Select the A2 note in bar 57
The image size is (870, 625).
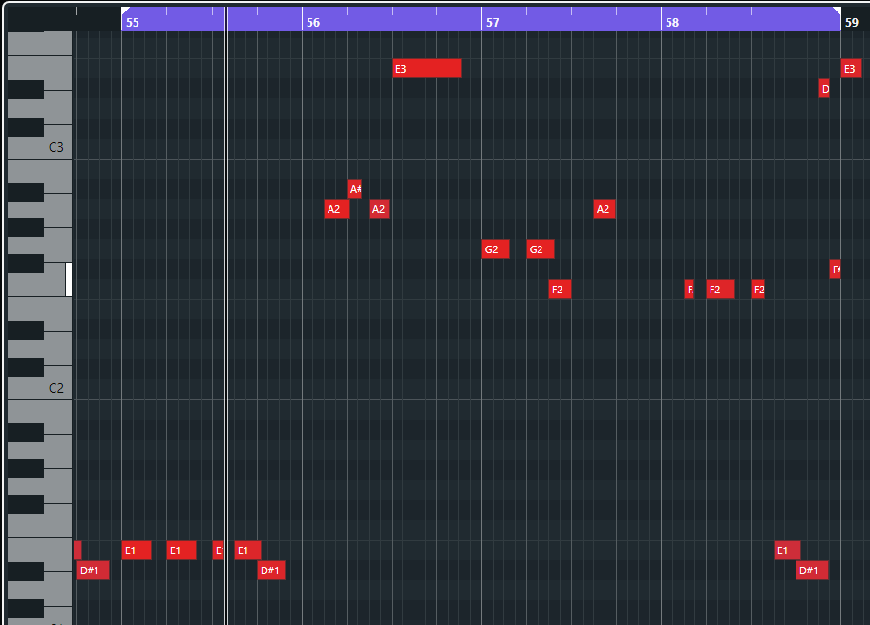tap(604, 209)
